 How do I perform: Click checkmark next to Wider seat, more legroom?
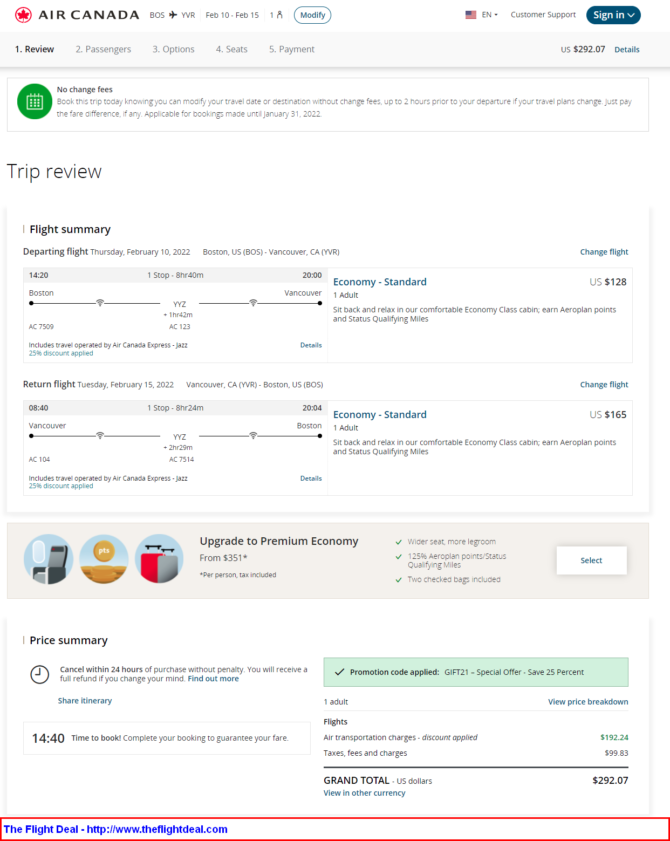399,542
